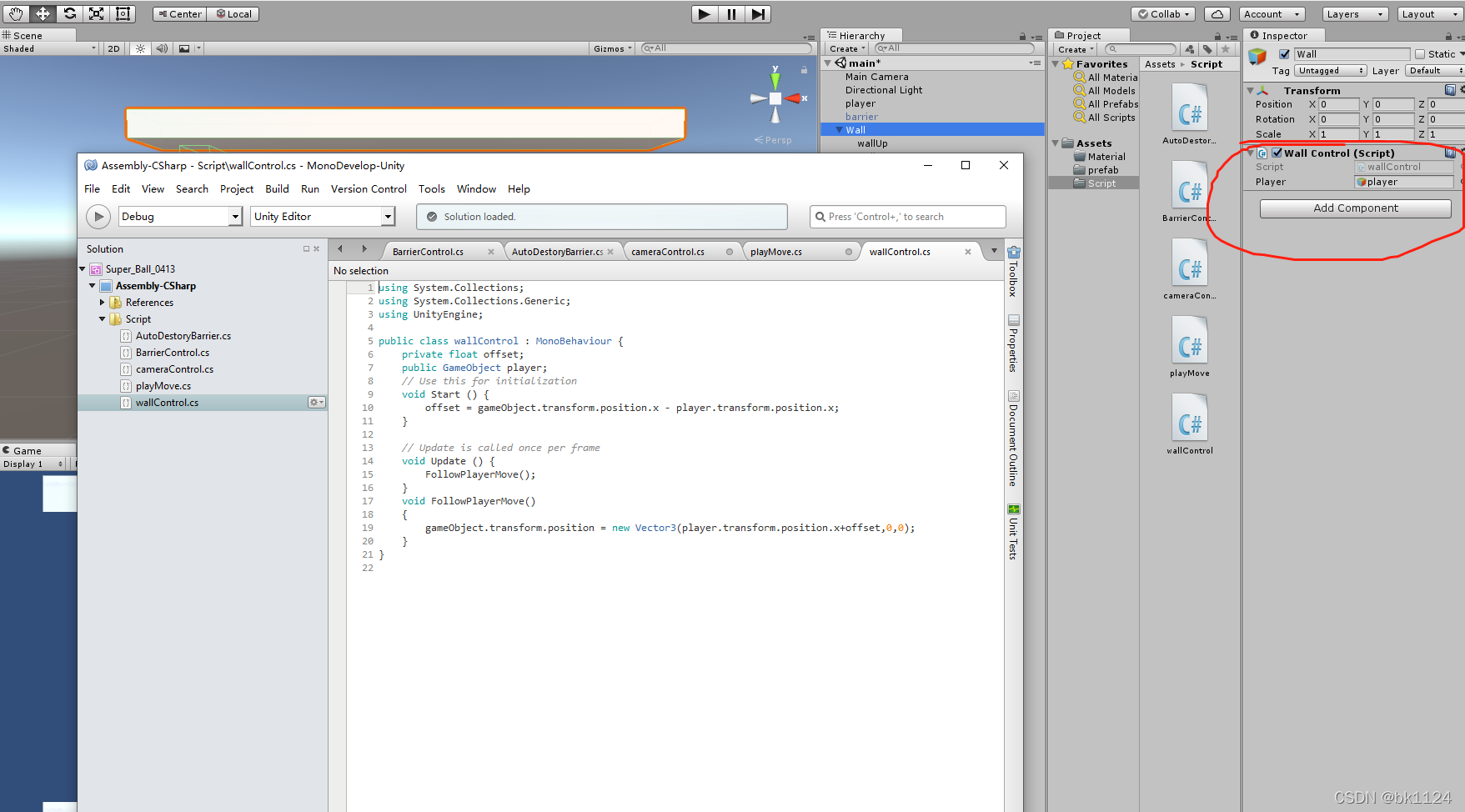Toggle scene effects image icon
The image size is (1465, 812).
tap(184, 48)
